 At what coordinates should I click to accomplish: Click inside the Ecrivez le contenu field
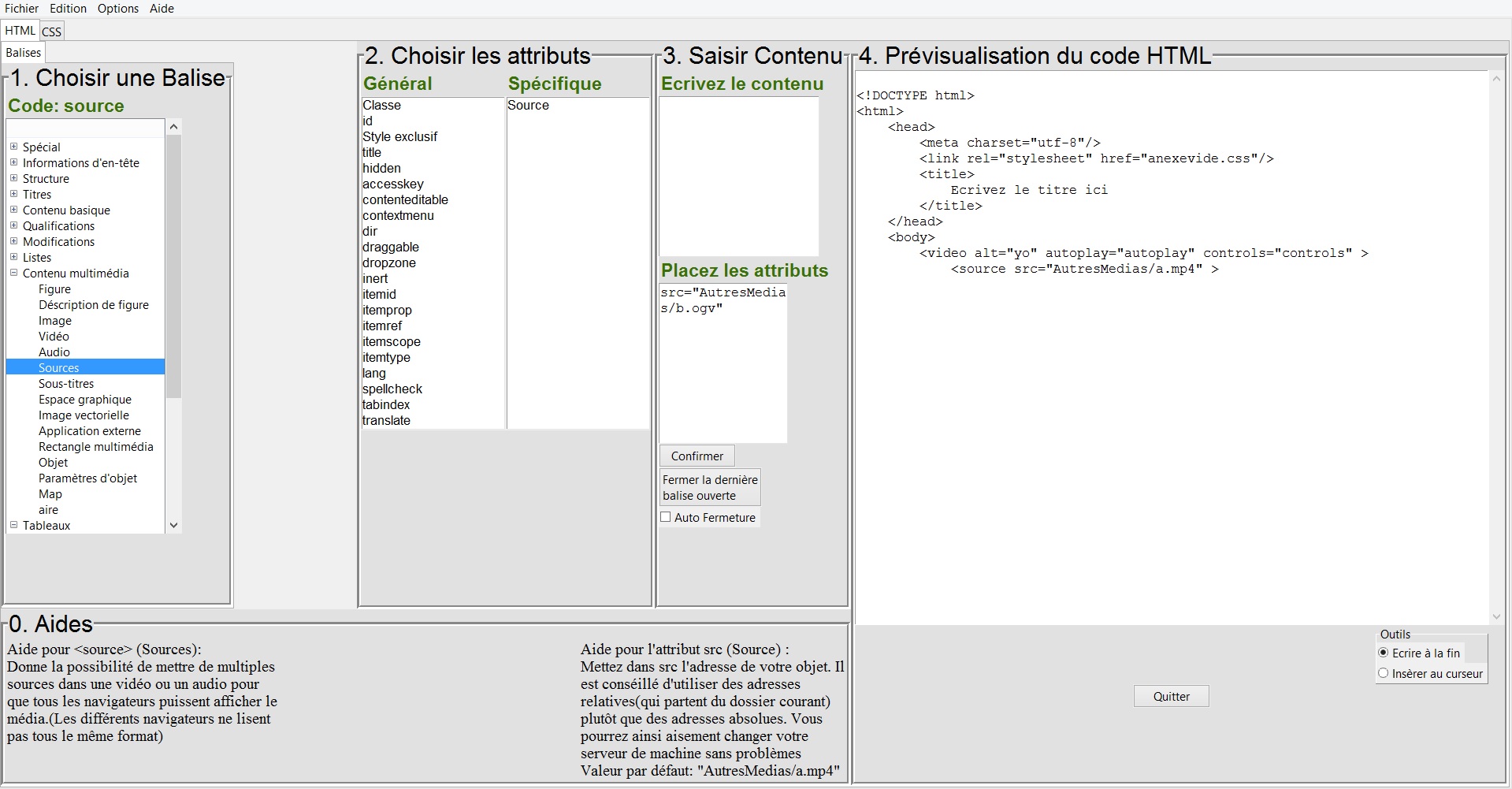click(x=738, y=175)
